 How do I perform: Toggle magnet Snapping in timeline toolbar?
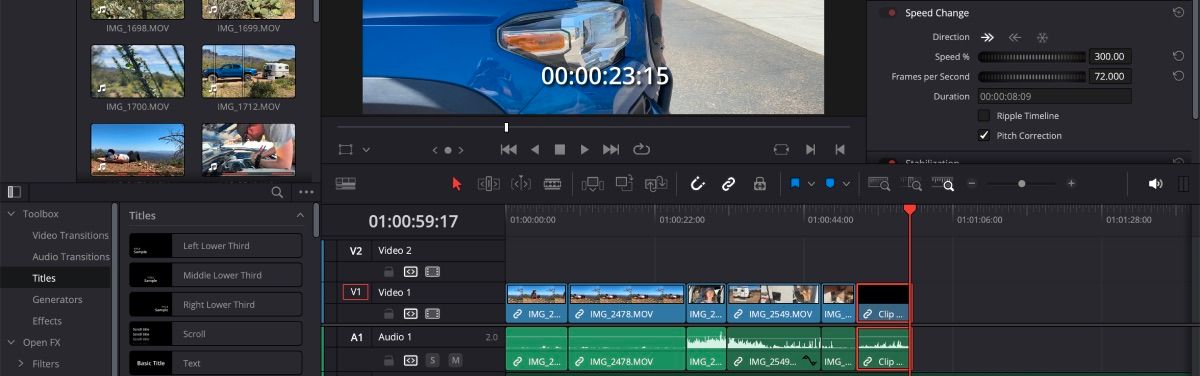(x=698, y=184)
